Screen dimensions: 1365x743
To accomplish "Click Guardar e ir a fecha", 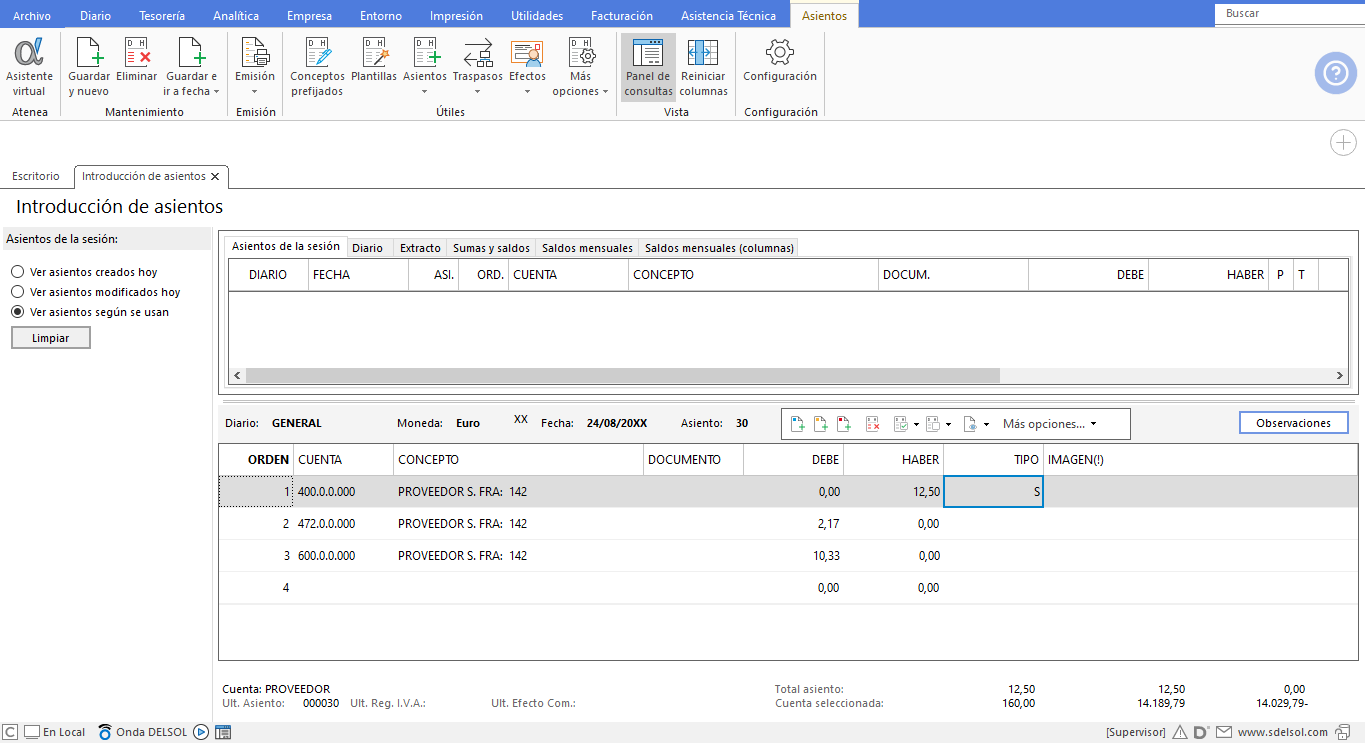I will [x=191, y=67].
